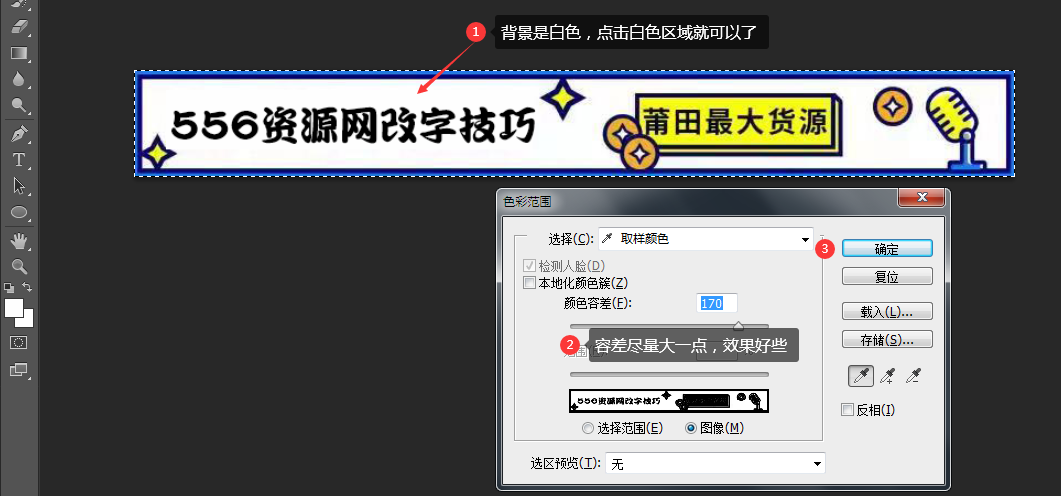
Task: Select the Path Selection arrow tool
Action: pos(19,186)
